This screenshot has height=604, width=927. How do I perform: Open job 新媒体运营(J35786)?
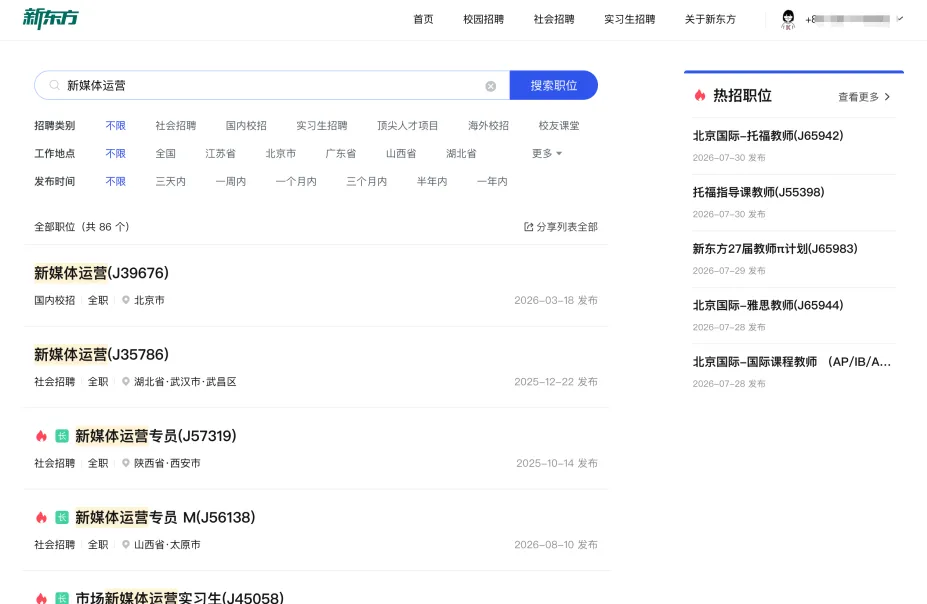(x=101, y=355)
